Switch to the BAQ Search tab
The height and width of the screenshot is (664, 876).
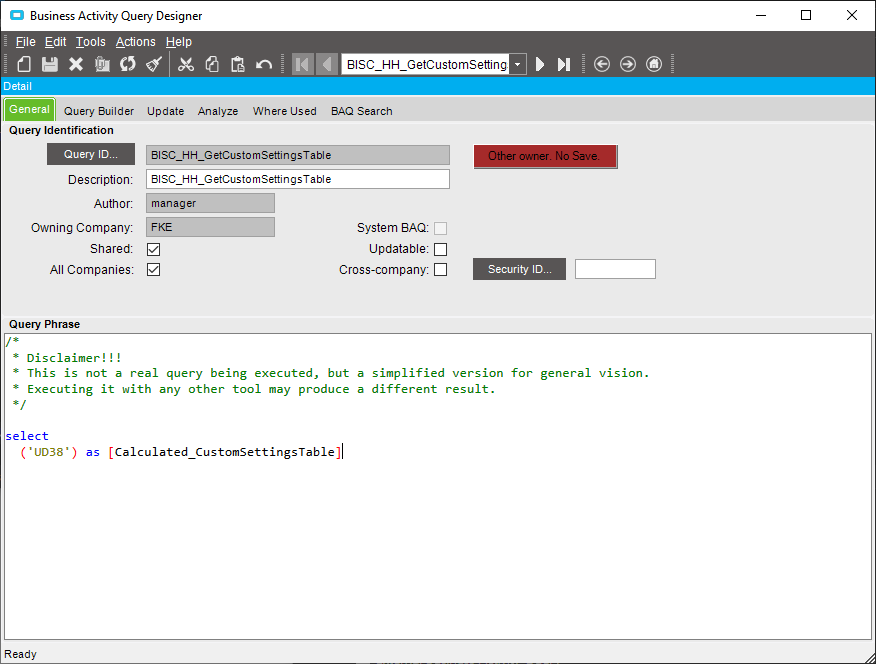(361, 111)
